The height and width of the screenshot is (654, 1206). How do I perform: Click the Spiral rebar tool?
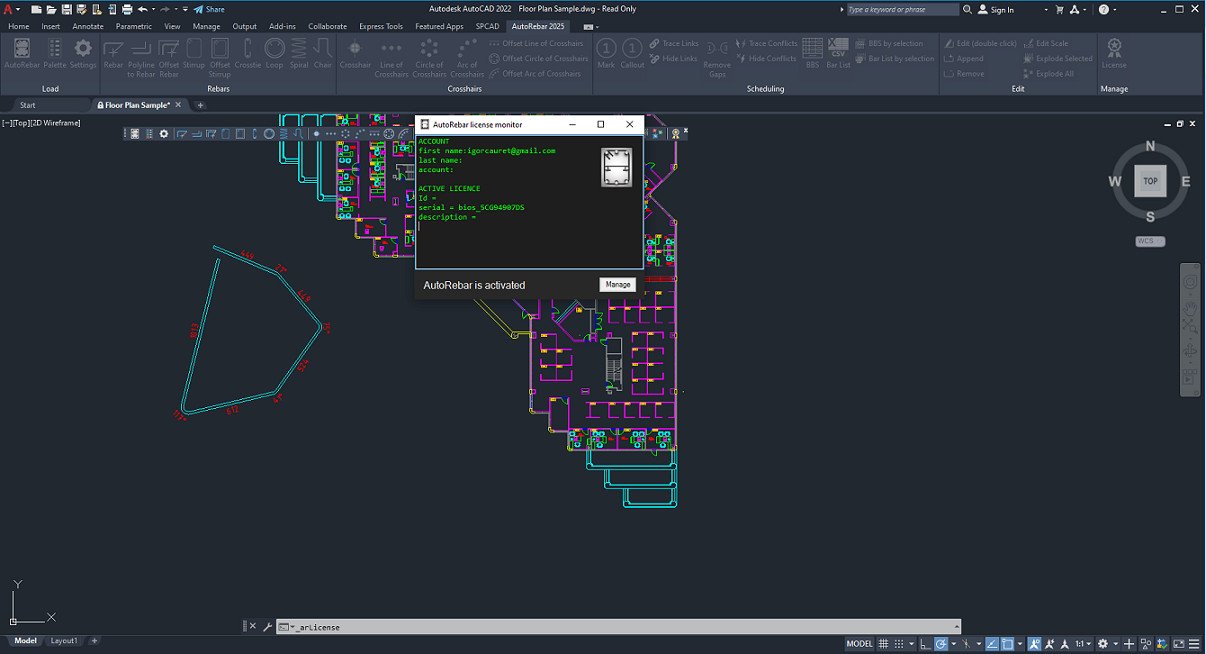(x=299, y=54)
